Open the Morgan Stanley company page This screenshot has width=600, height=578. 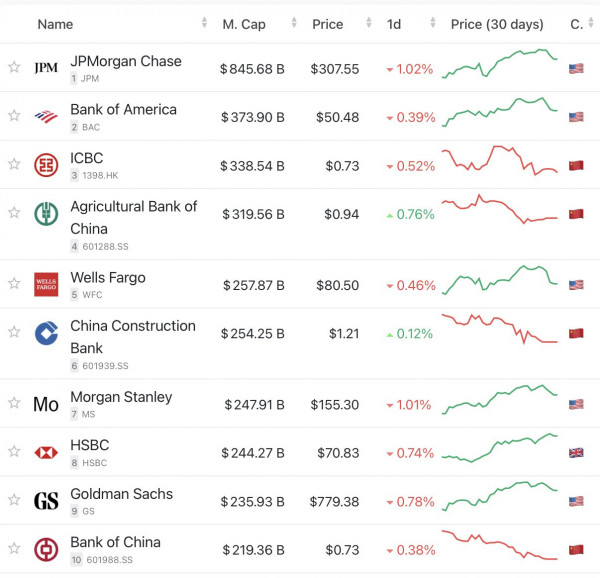121,397
